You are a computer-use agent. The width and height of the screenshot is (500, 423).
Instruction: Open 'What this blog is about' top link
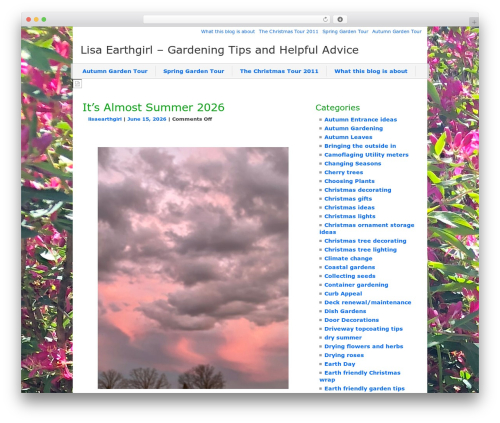(x=228, y=31)
